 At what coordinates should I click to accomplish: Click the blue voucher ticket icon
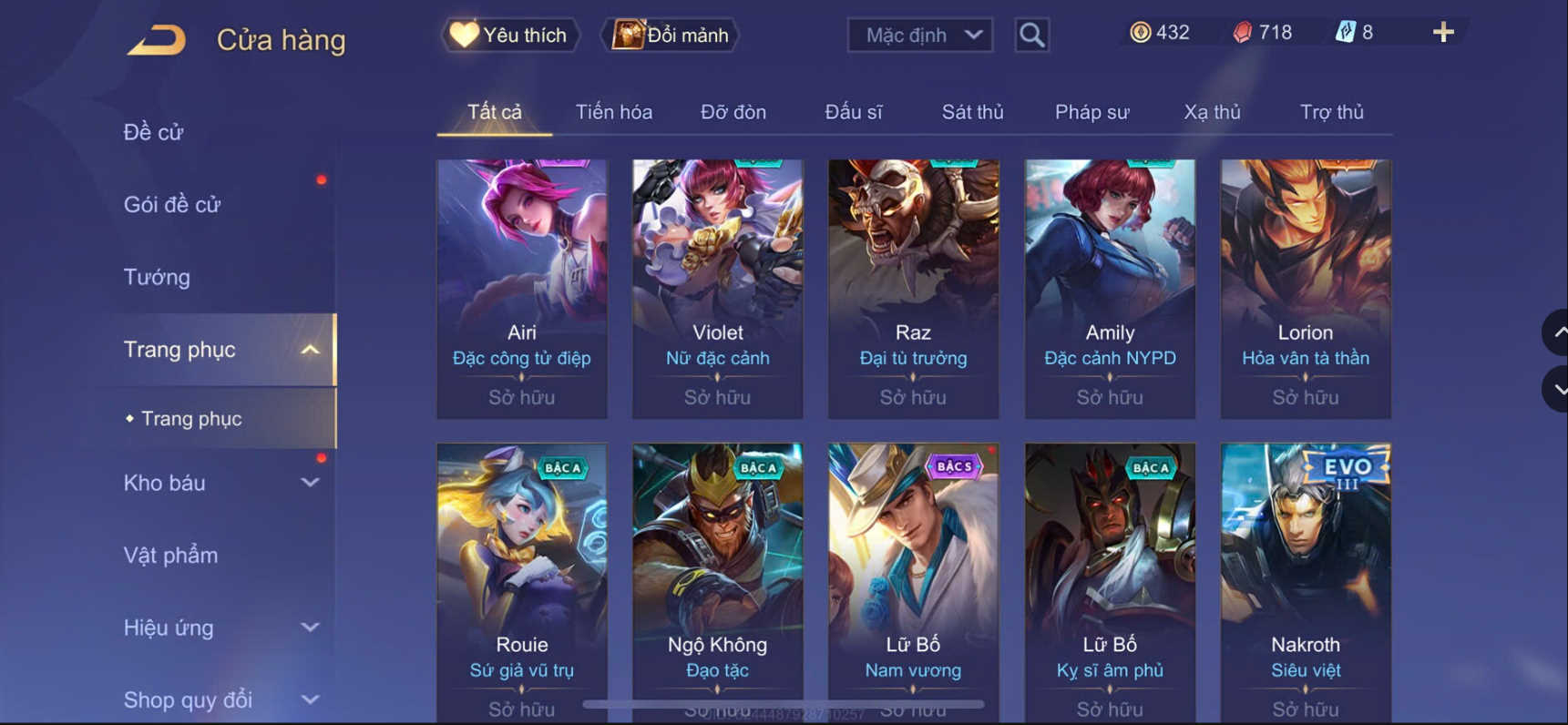click(x=1346, y=33)
